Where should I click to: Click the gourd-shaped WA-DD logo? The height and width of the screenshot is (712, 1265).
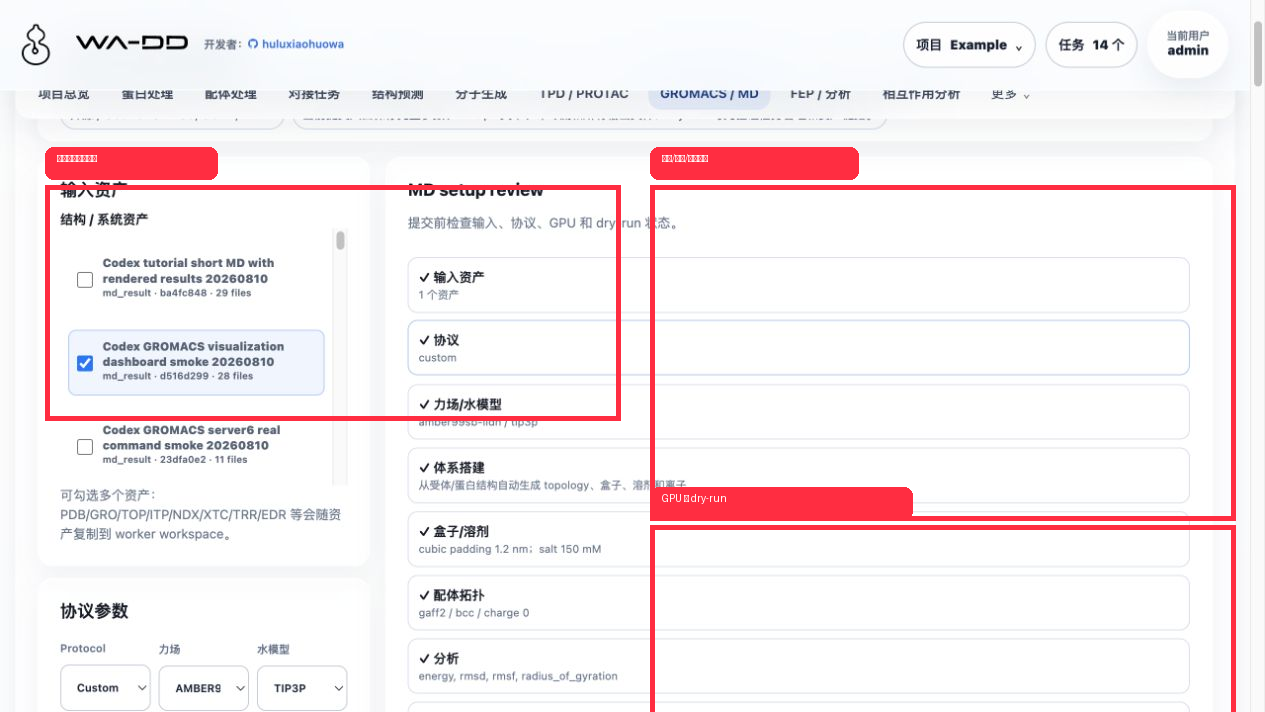coord(37,45)
